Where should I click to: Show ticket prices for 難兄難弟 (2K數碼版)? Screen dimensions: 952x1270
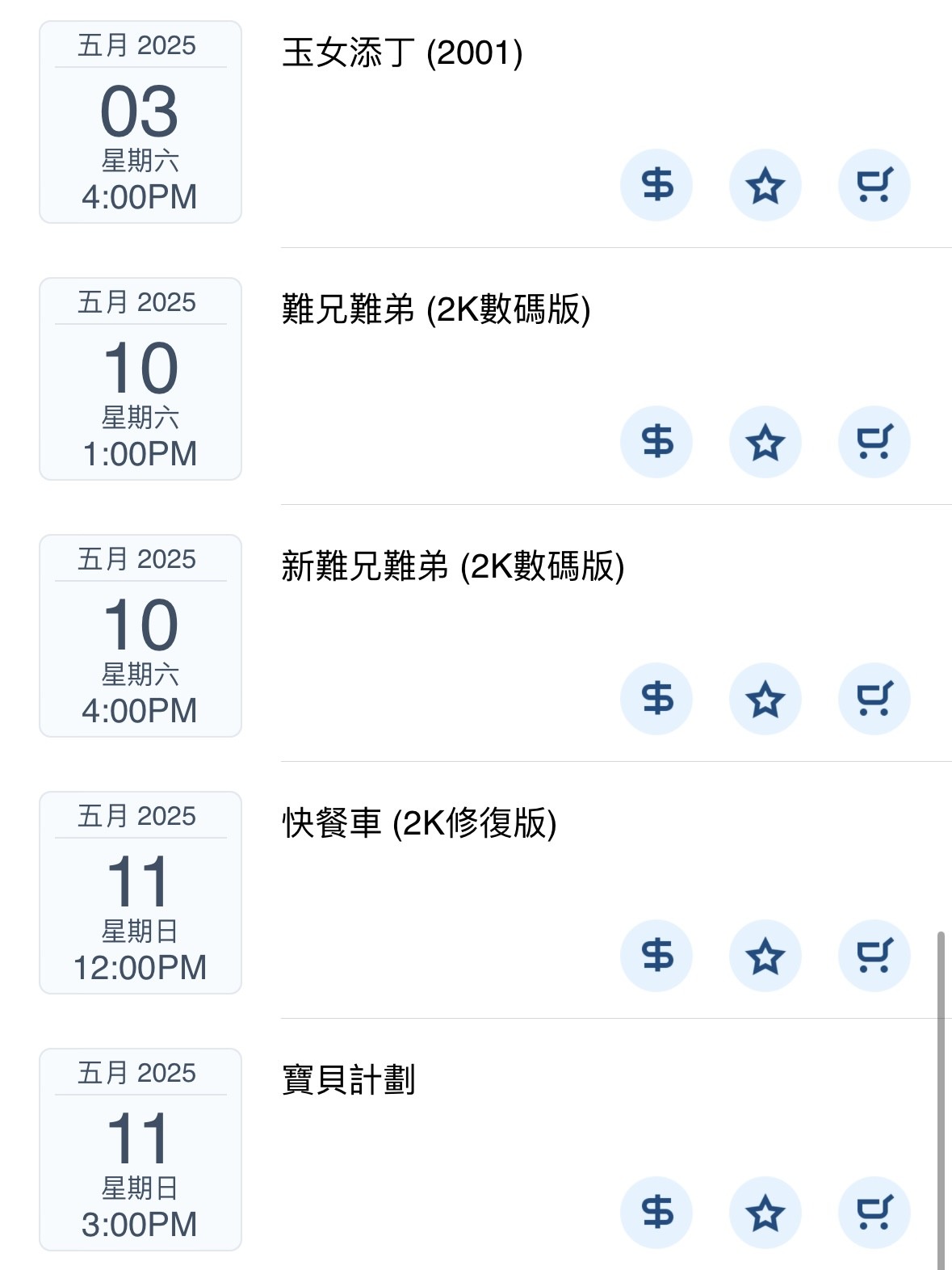(656, 442)
